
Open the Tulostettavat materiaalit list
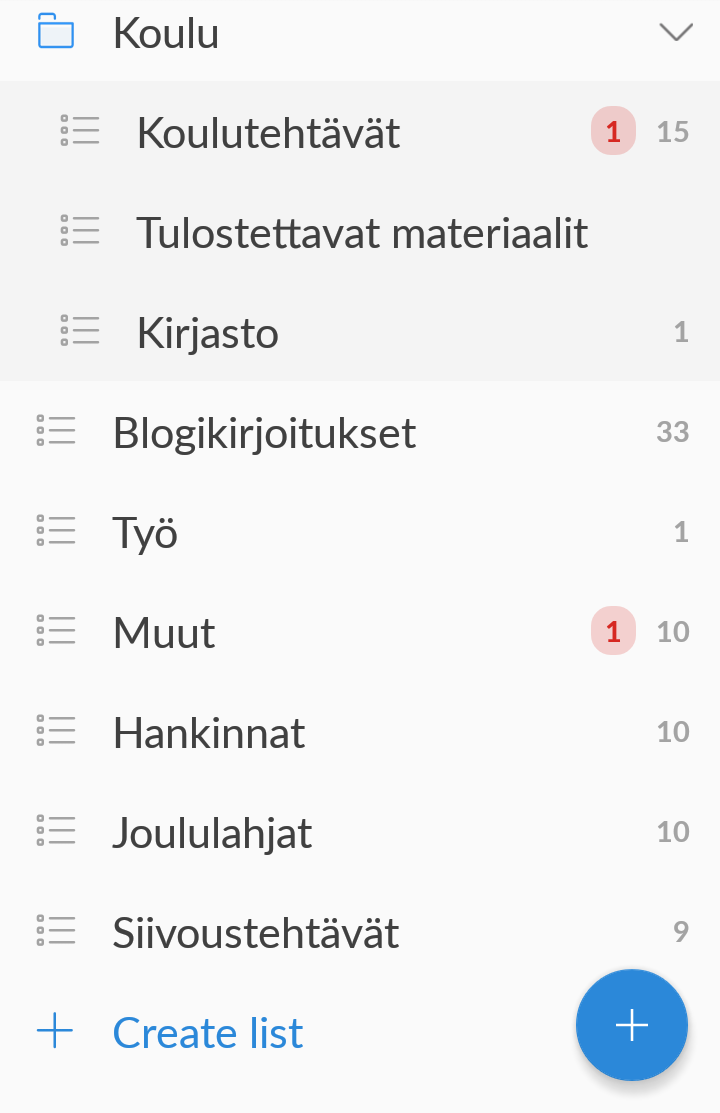pyautogui.click(x=362, y=233)
